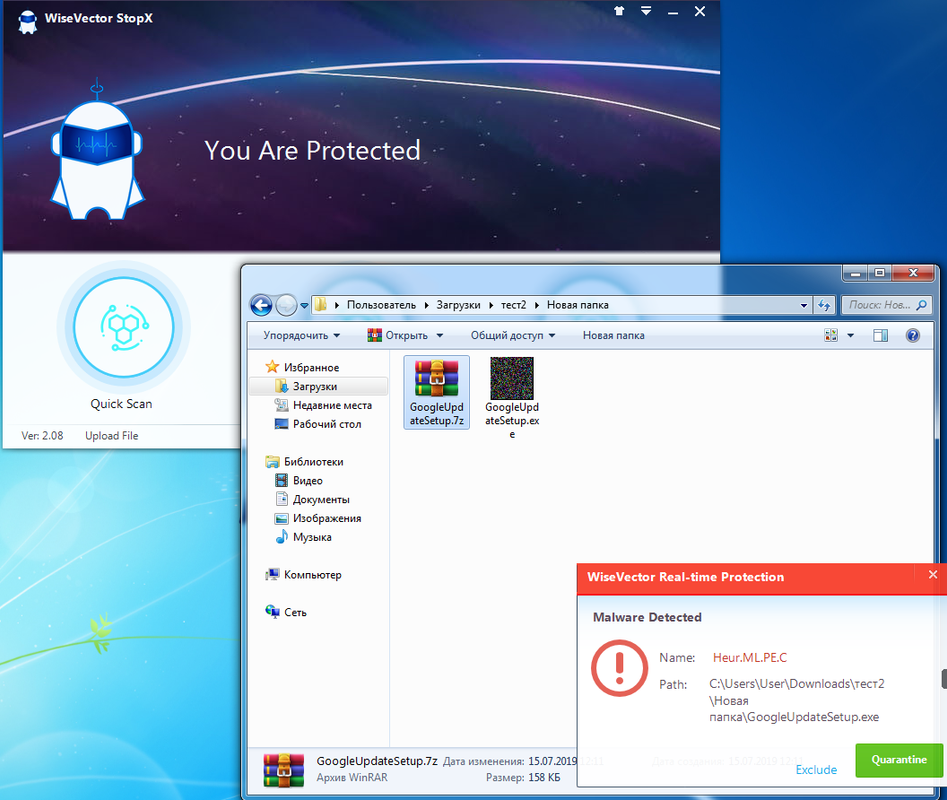
Task: Open recent locations dropdown next to navigation arrows
Action: (304, 306)
